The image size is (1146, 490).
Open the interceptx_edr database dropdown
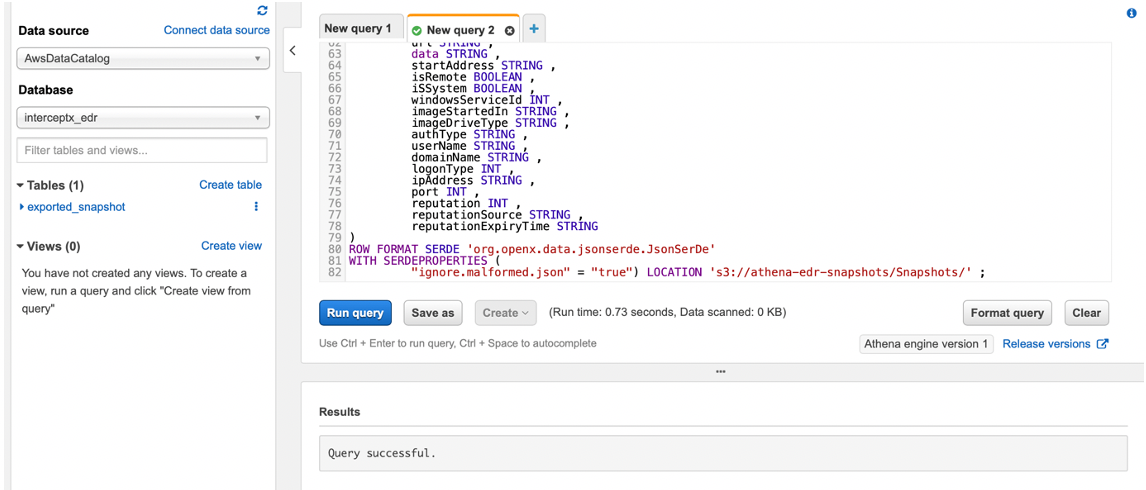pos(143,118)
